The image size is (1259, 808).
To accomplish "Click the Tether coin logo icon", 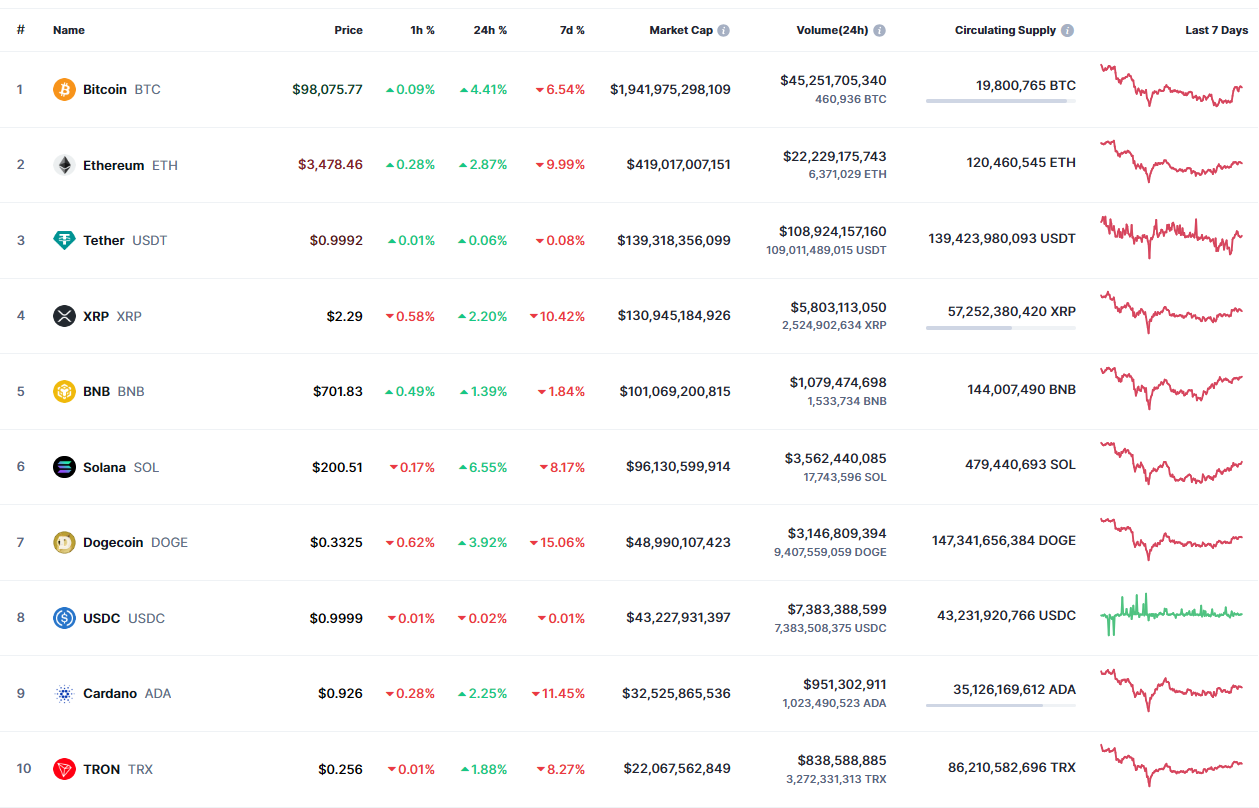I will (64, 240).
